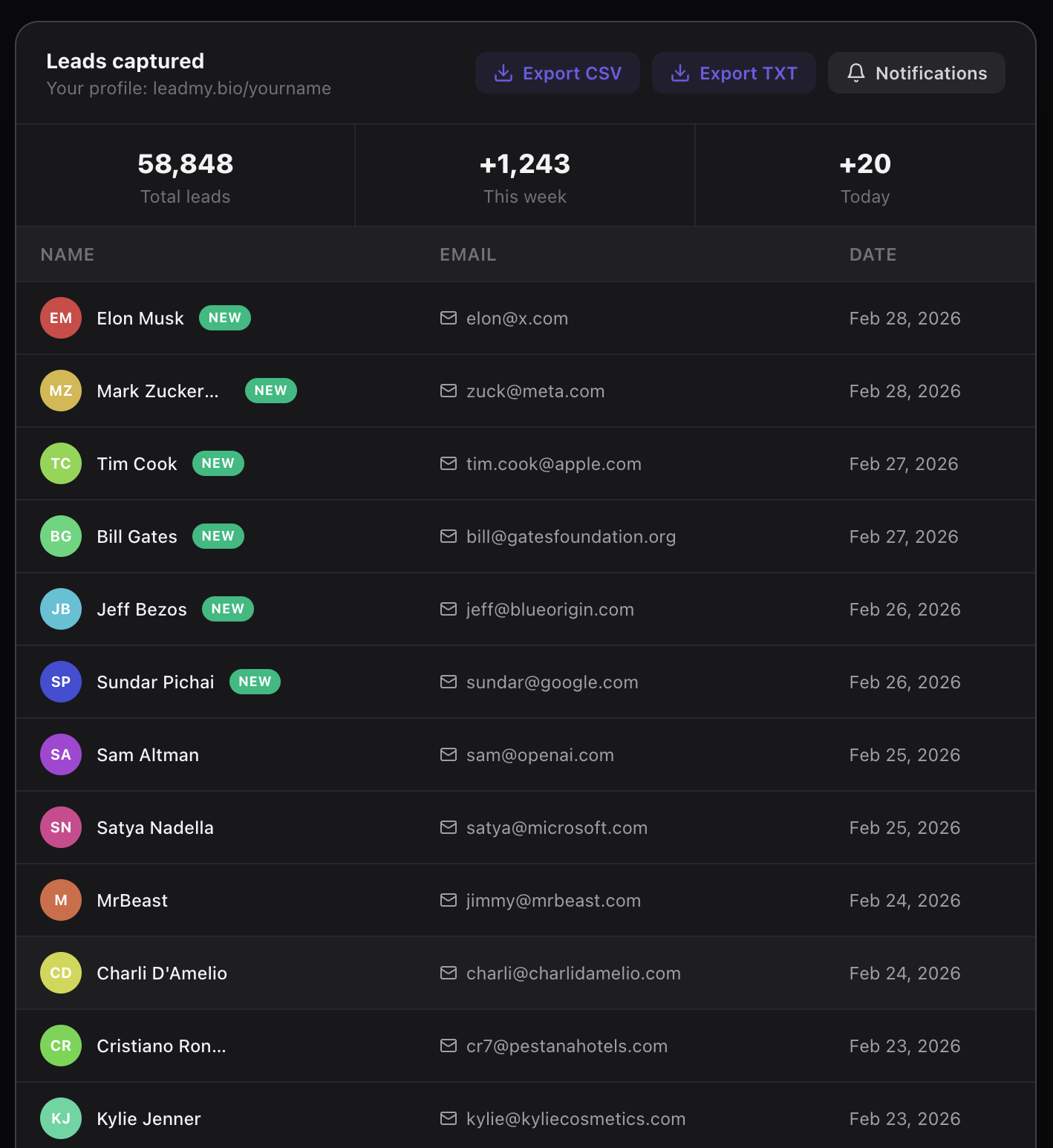This screenshot has height=1148, width=1053.
Task: Click the email tim.cook@apple.com
Action: click(554, 464)
